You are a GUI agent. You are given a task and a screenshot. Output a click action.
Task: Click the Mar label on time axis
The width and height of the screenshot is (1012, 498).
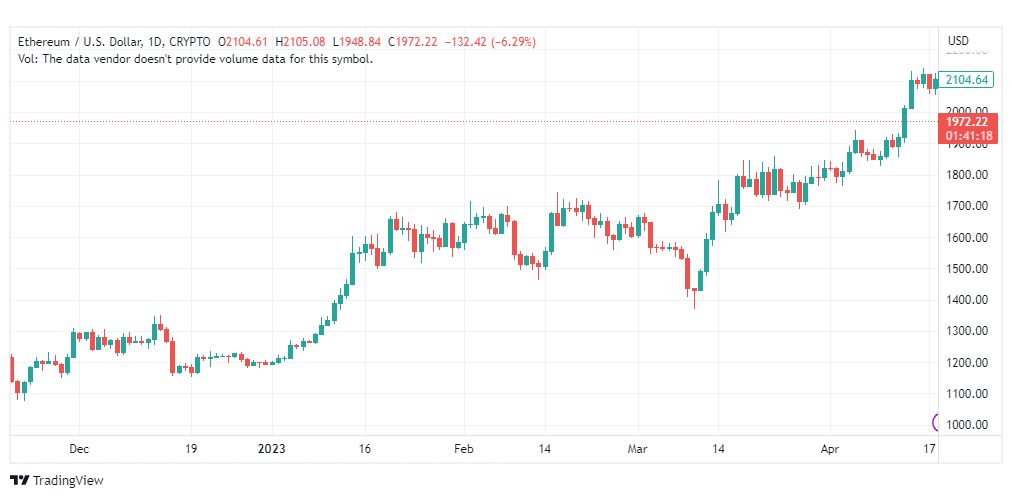(x=638, y=449)
